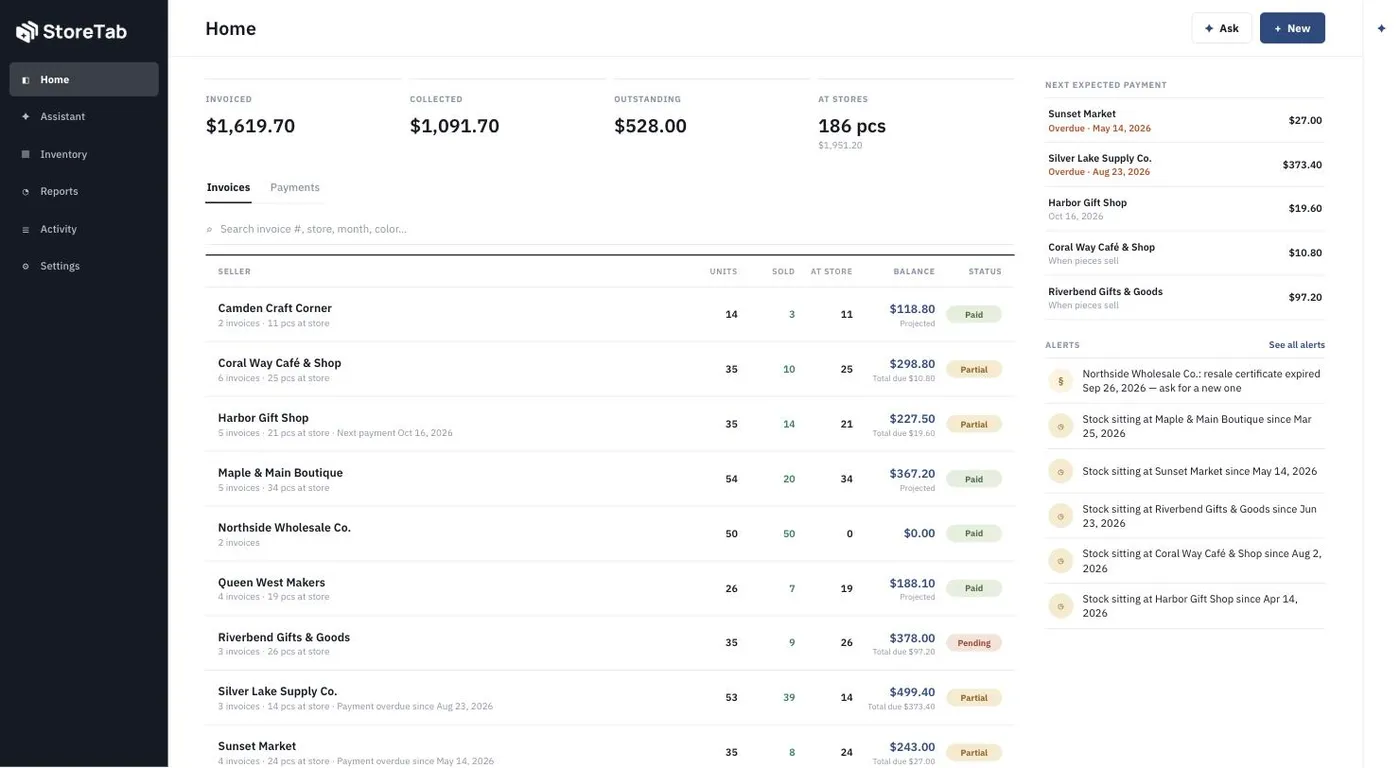Click the Harbor Gift Shop $19.60 expected payment
Image resolution: width=1400 pixels, height=768 pixels.
tap(1185, 209)
